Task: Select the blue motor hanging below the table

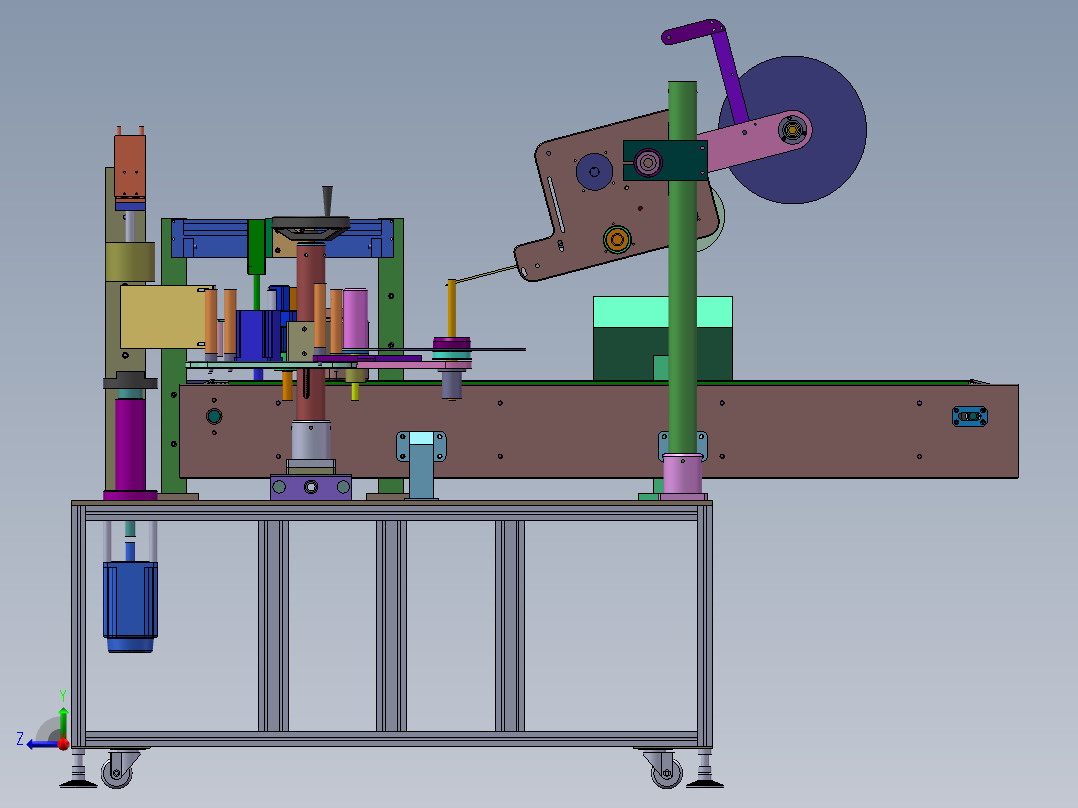Action: coord(130,606)
